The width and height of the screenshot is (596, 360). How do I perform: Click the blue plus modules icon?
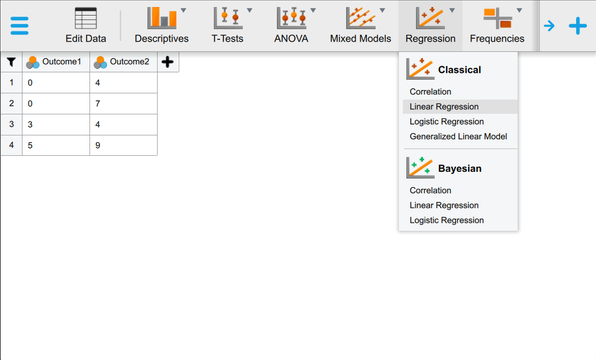tap(578, 26)
